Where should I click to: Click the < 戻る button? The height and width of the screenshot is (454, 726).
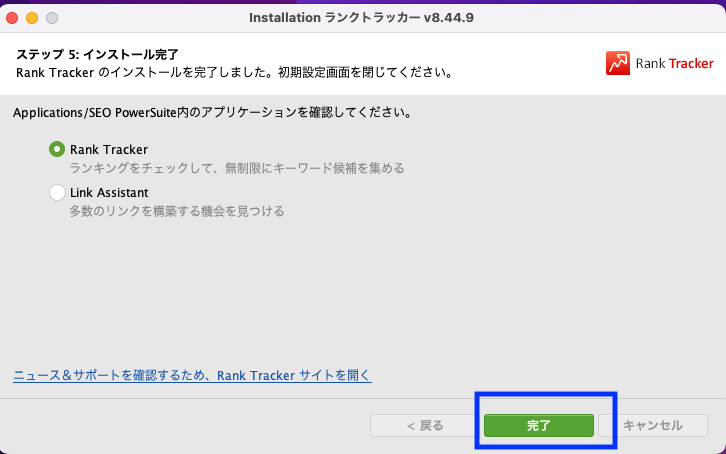click(x=425, y=425)
